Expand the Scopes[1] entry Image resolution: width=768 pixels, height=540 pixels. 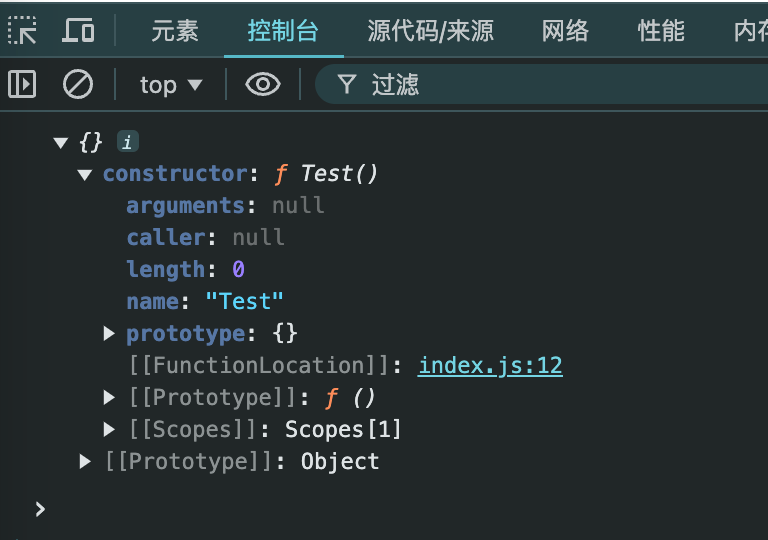tap(110, 429)
